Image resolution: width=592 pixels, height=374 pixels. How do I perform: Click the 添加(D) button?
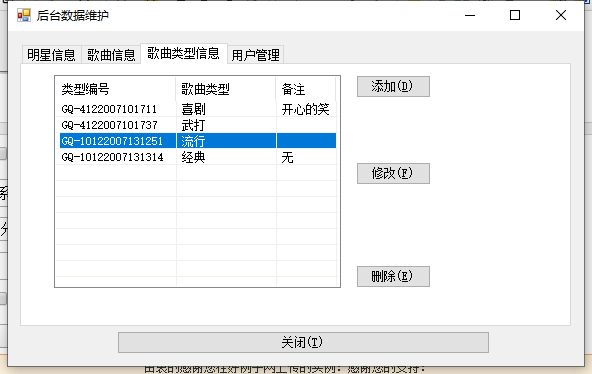393,86
